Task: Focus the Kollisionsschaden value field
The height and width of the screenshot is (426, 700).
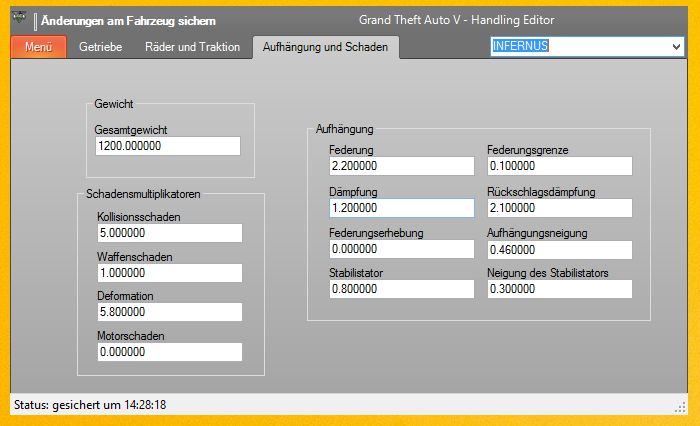Action: click(169, 232)
